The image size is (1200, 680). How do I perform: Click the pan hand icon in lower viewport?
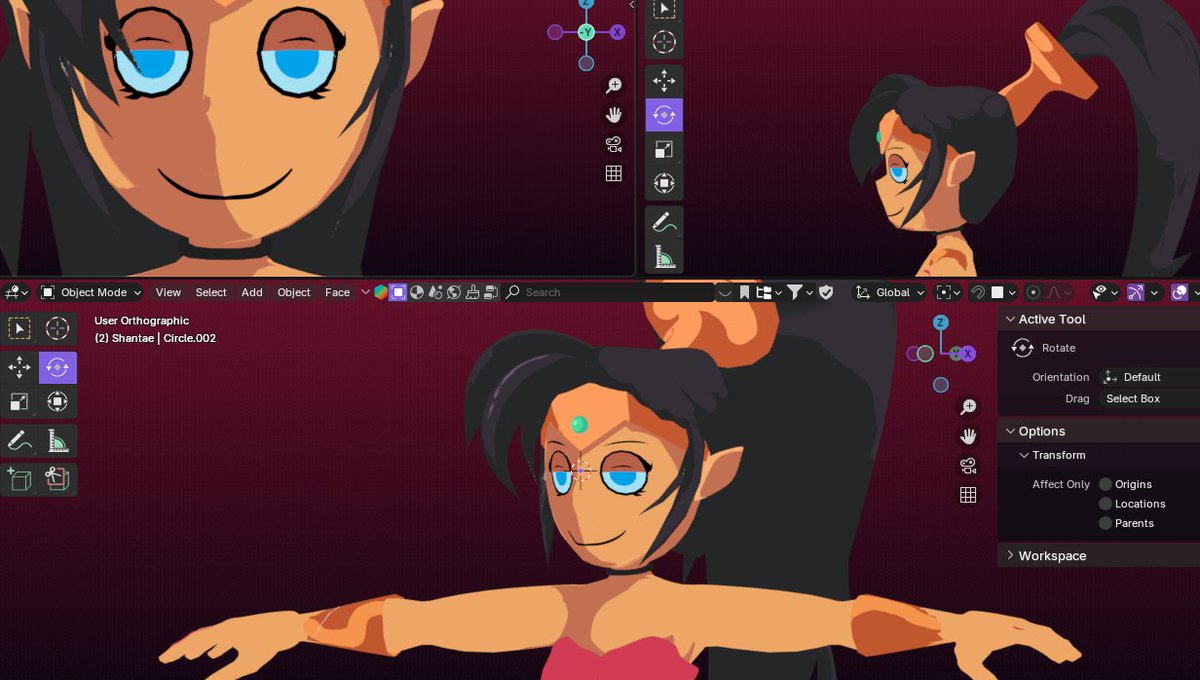pyautogui.click(x=968, y=436)
